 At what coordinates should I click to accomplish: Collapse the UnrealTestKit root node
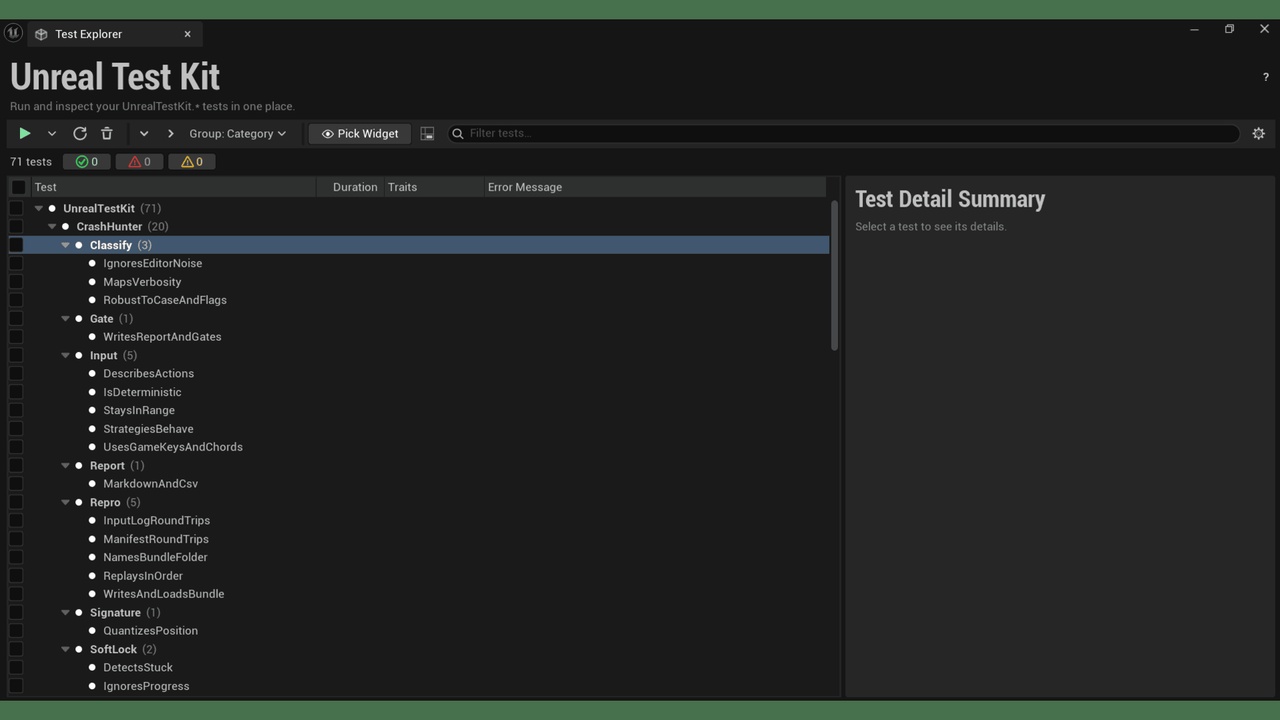[39, 208]
